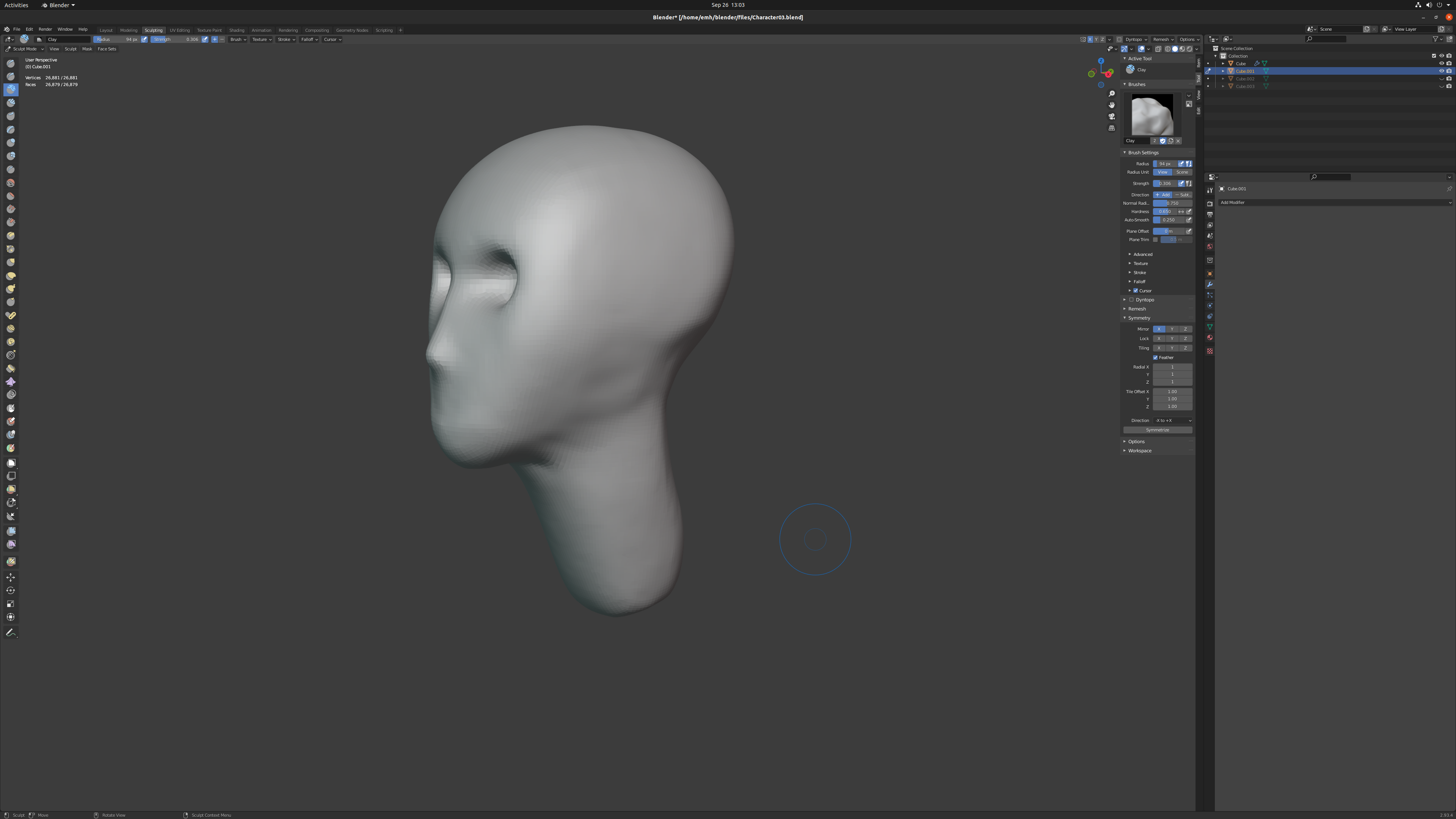This screenshot has width=1456, height=819.
Task: Select the Line Project tool
Action: (x=11, y=516)
